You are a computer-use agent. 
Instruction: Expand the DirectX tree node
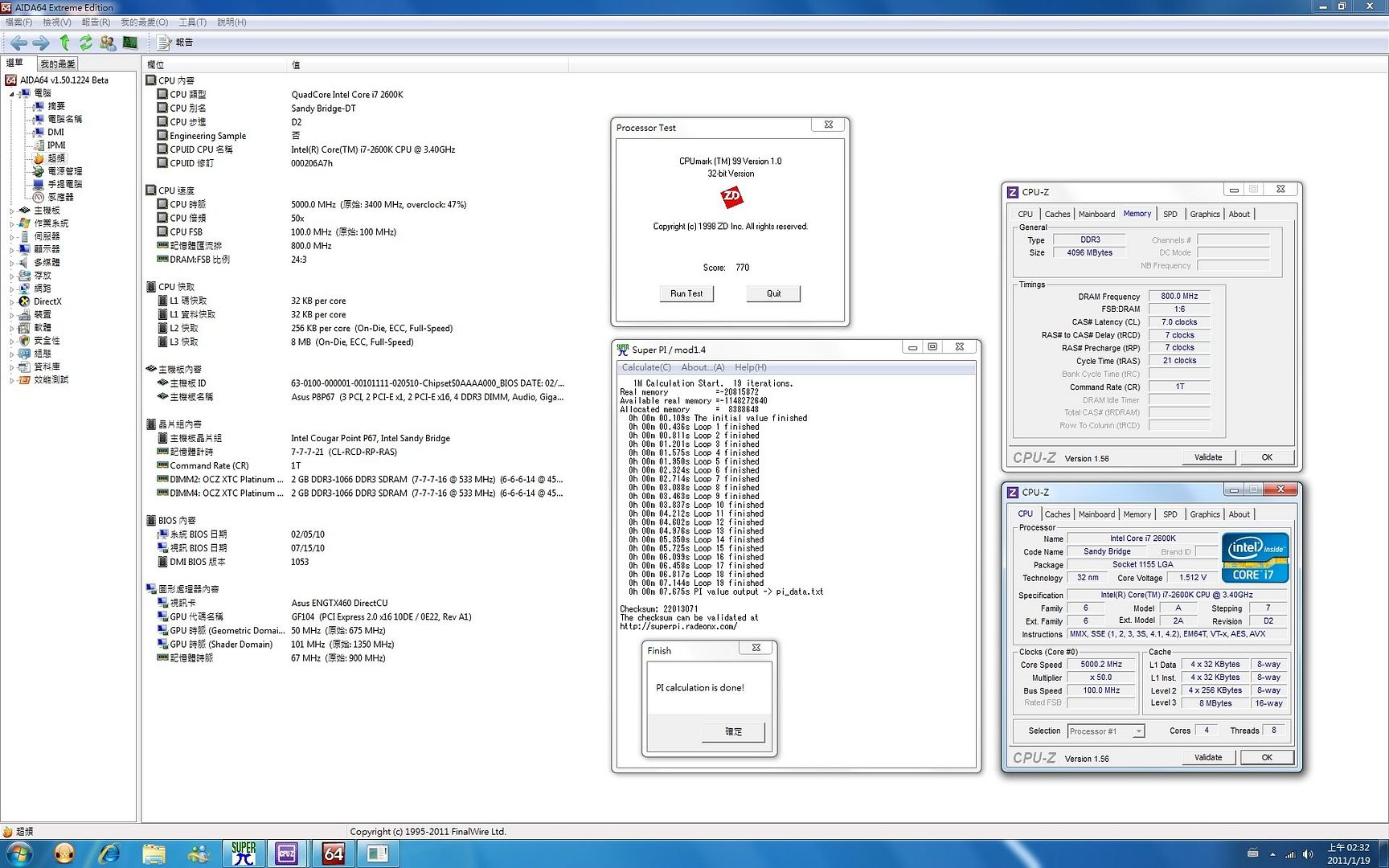(x=12, y=301)
